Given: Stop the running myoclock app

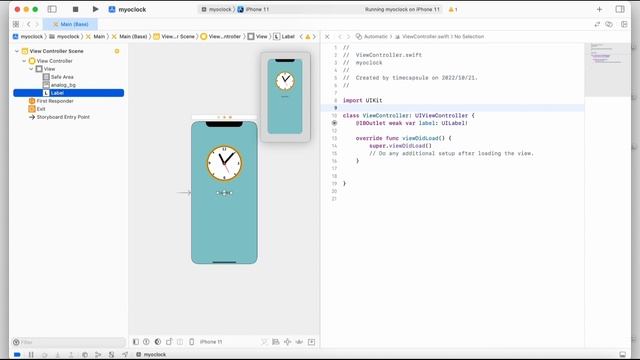Looking at the screenshot, I should pyautogui.click(x=75, y=9).
